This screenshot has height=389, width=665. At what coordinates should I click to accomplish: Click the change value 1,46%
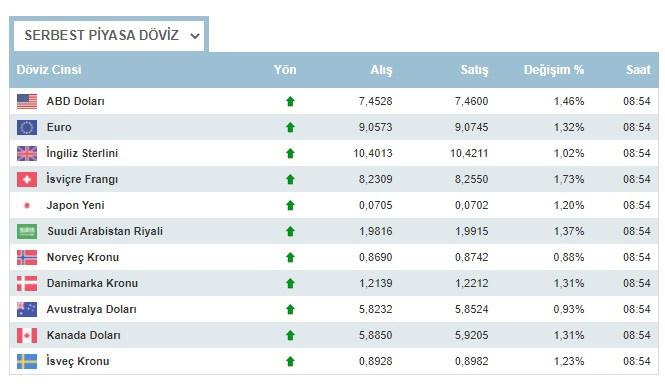click(x=569, y=101)
